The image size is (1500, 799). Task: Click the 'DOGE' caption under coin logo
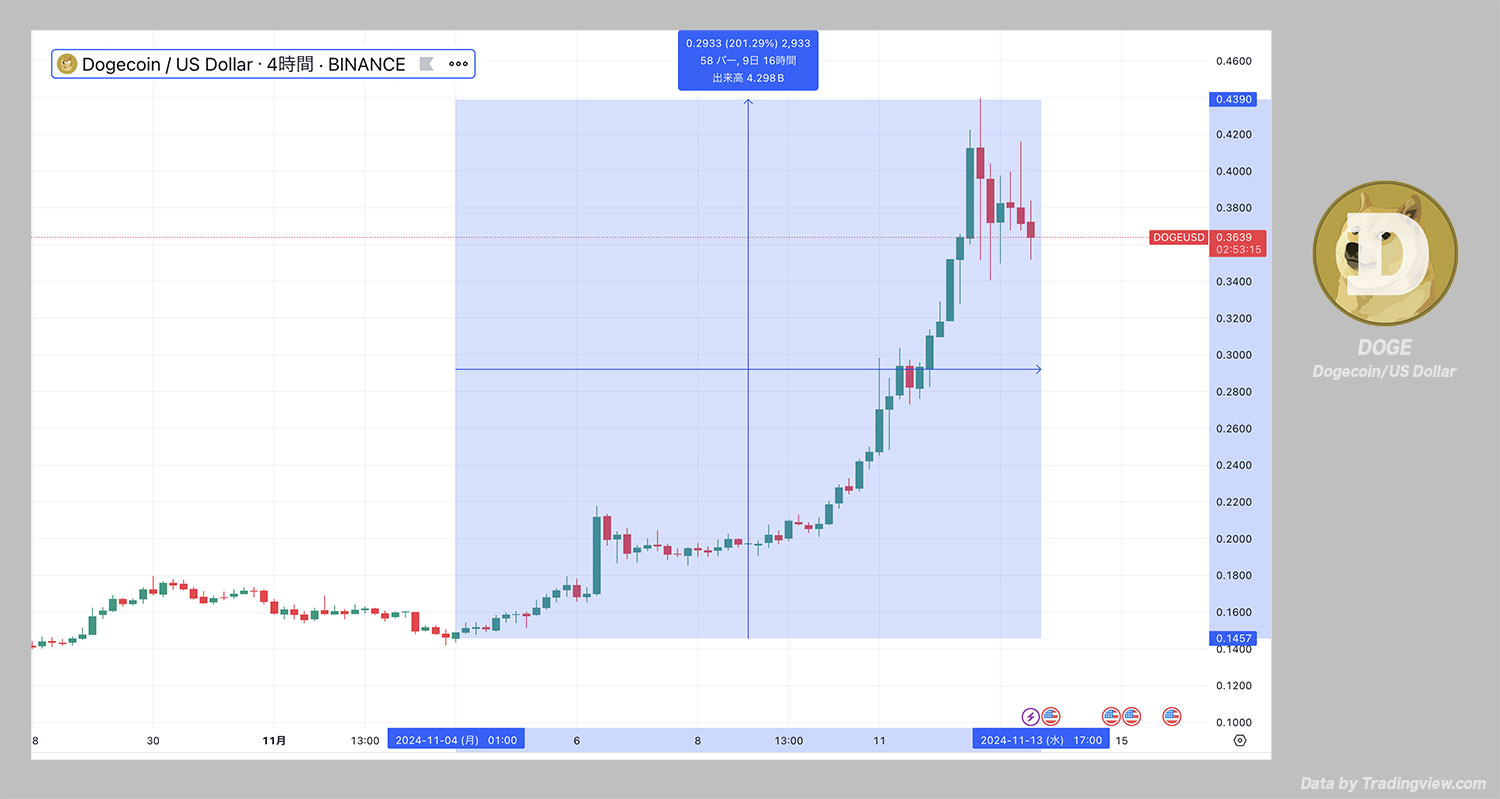click(1384, 347)
